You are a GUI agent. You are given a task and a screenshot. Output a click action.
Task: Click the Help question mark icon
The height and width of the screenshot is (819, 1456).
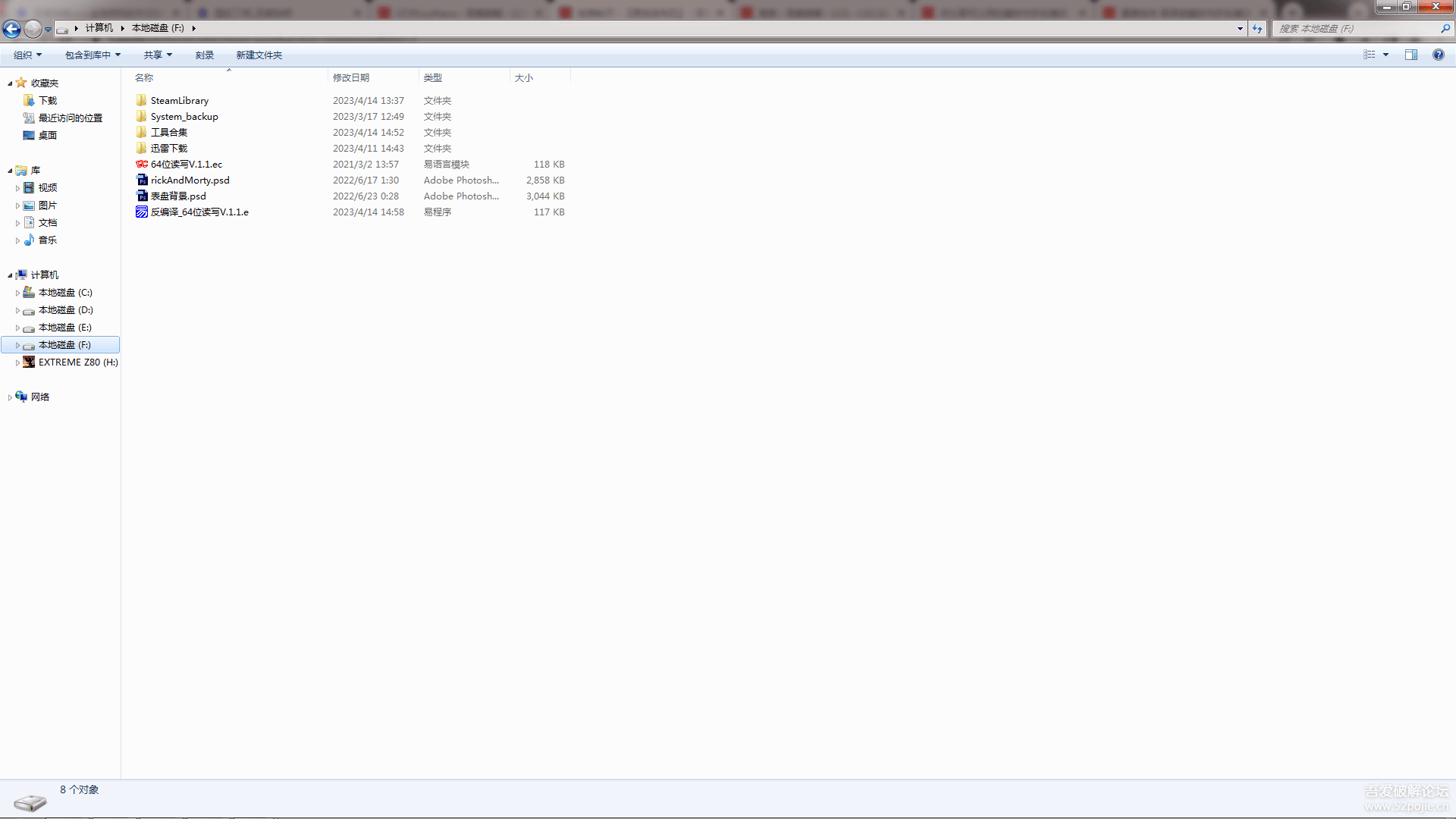coord(1438,55)
